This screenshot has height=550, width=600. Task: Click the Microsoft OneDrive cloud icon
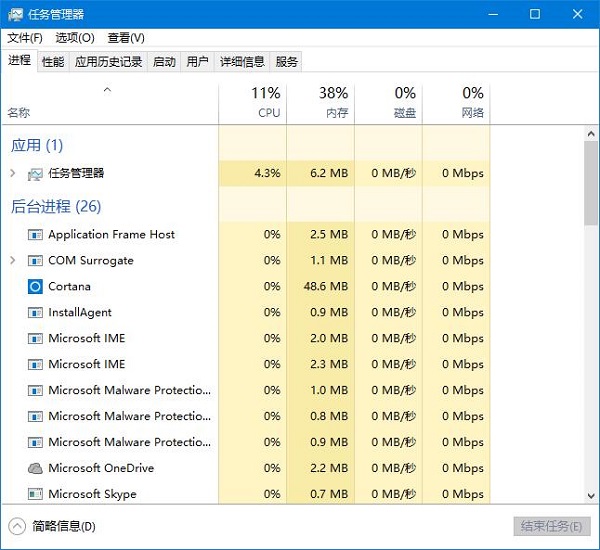[35, 468]
